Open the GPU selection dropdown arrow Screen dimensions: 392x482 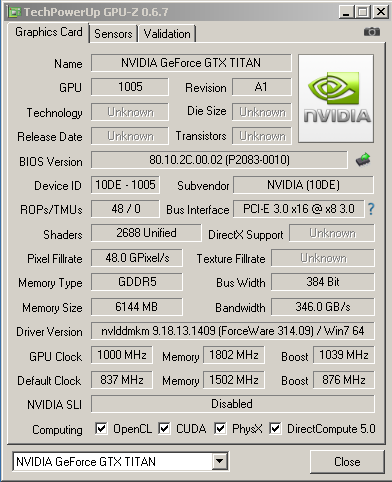(219, 461)
